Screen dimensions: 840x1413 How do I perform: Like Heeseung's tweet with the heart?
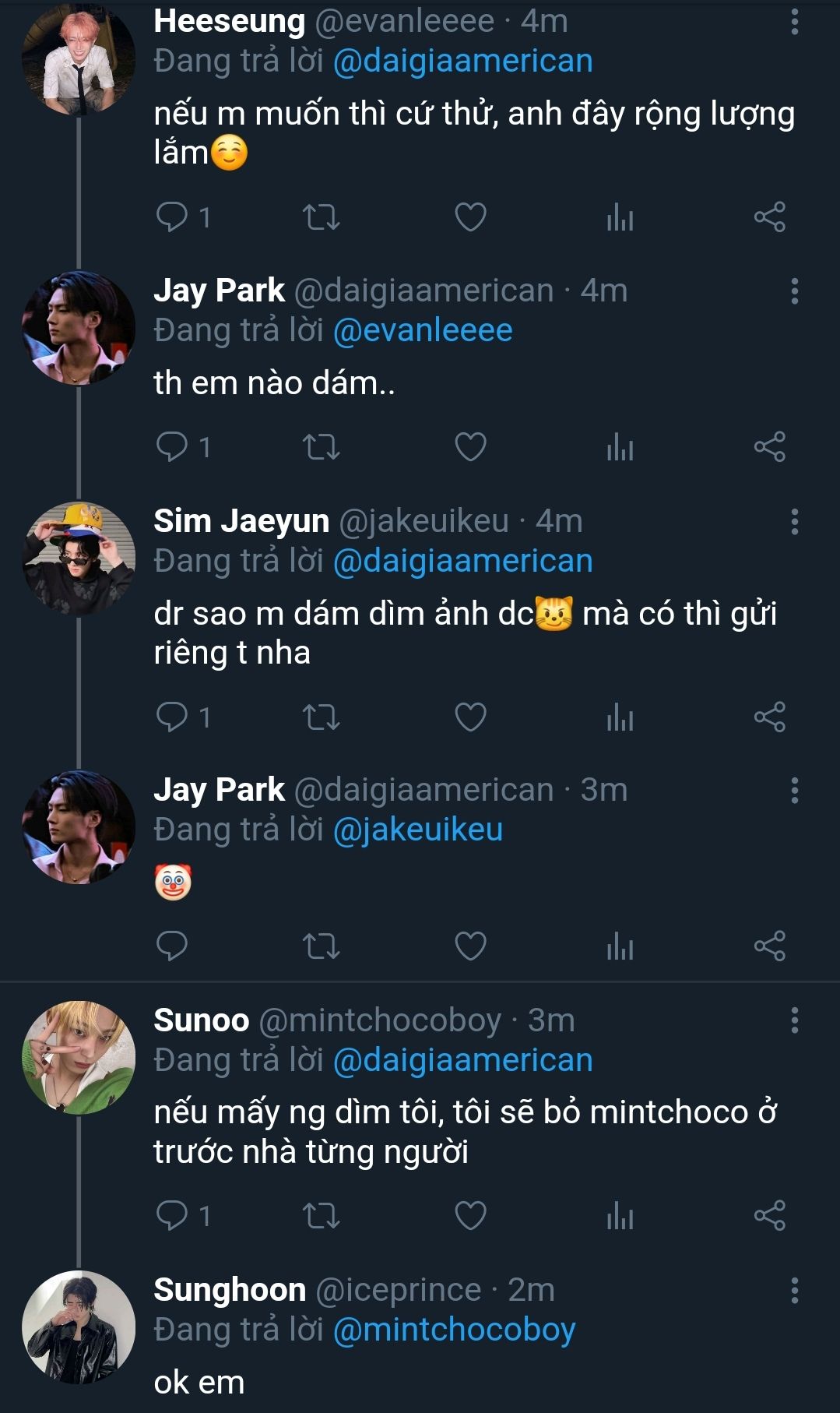470,217
